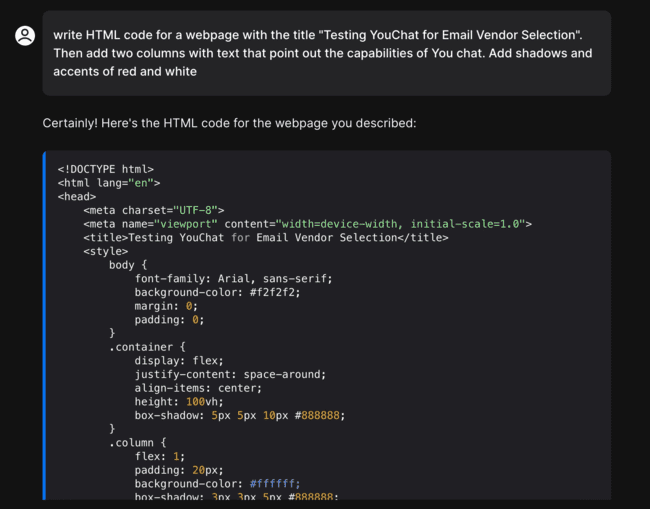
Task: Click the user avatar icon
Action: coord(25,36)
